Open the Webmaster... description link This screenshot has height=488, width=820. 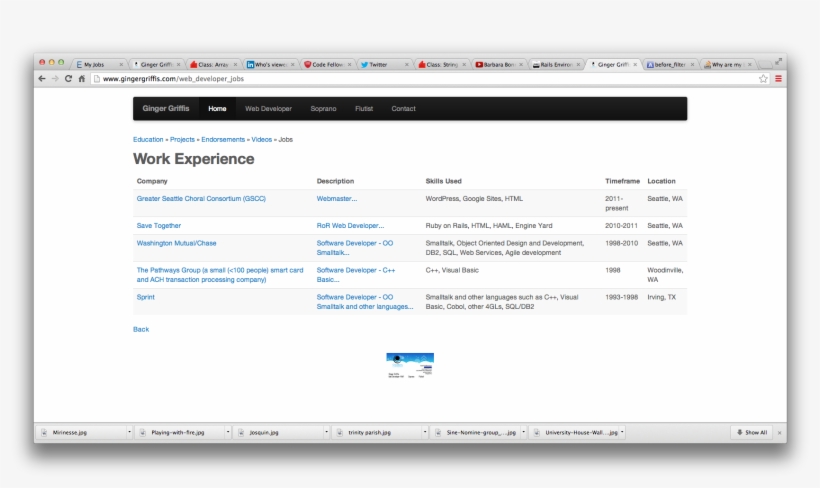337,199
